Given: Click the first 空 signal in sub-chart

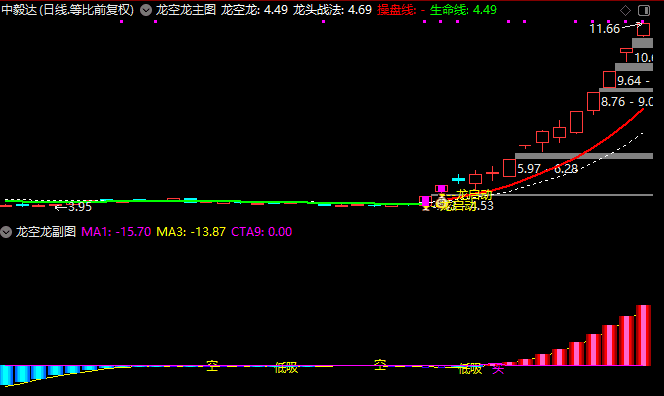Looking at the screenshot, I should coord(212,366).
